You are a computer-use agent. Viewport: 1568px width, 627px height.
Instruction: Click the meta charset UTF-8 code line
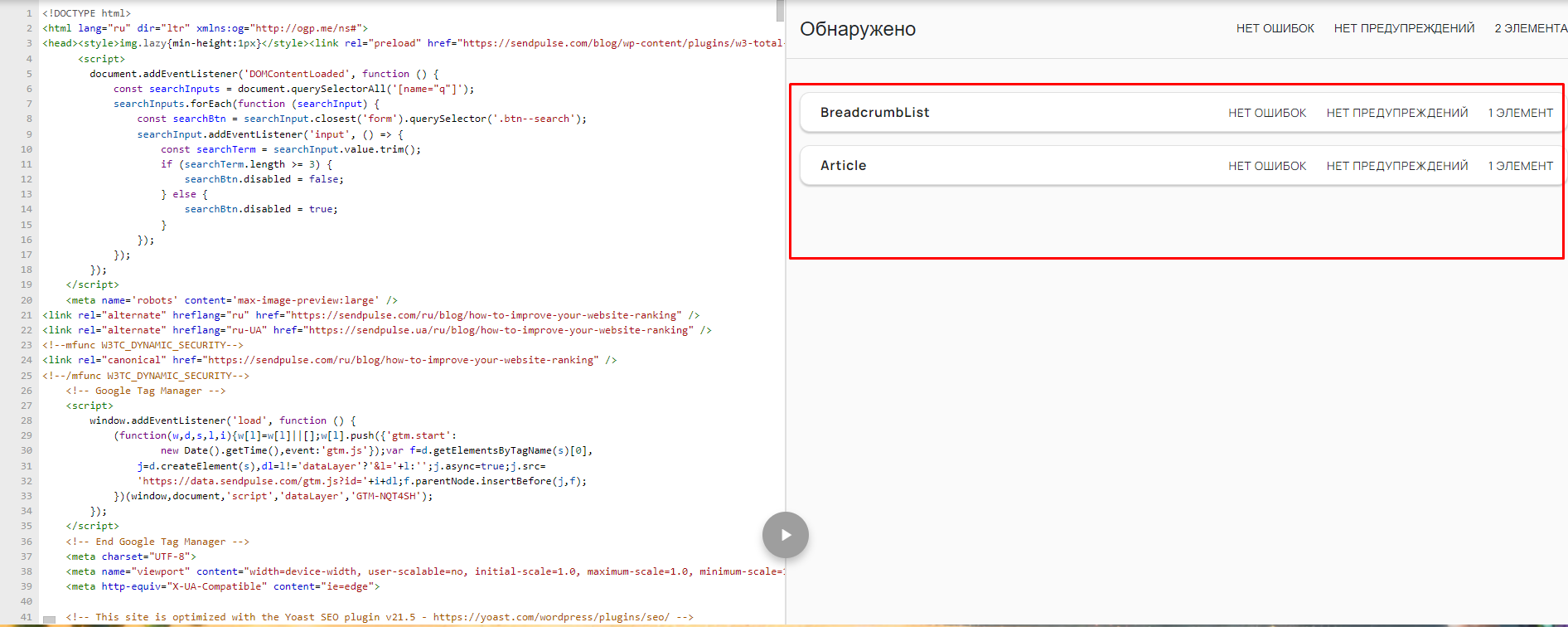click(131, 557)
